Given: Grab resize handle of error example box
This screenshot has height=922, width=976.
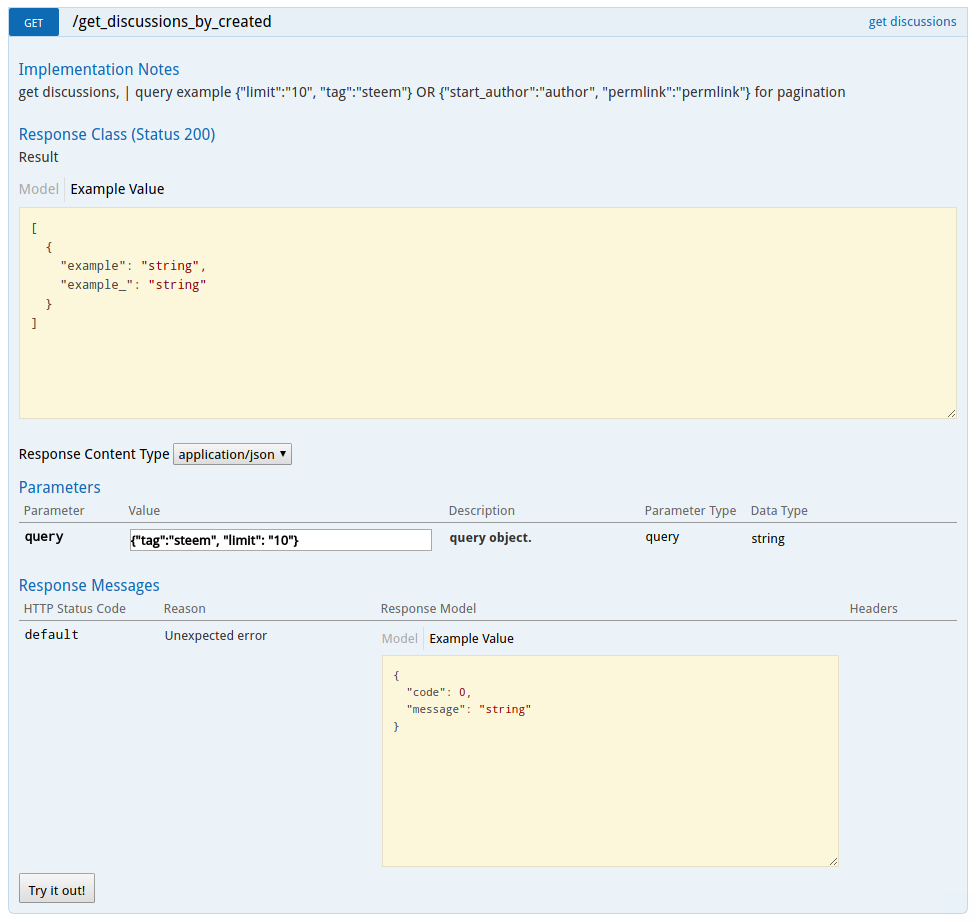Looking at the screenshot, I should pos(833,862).
